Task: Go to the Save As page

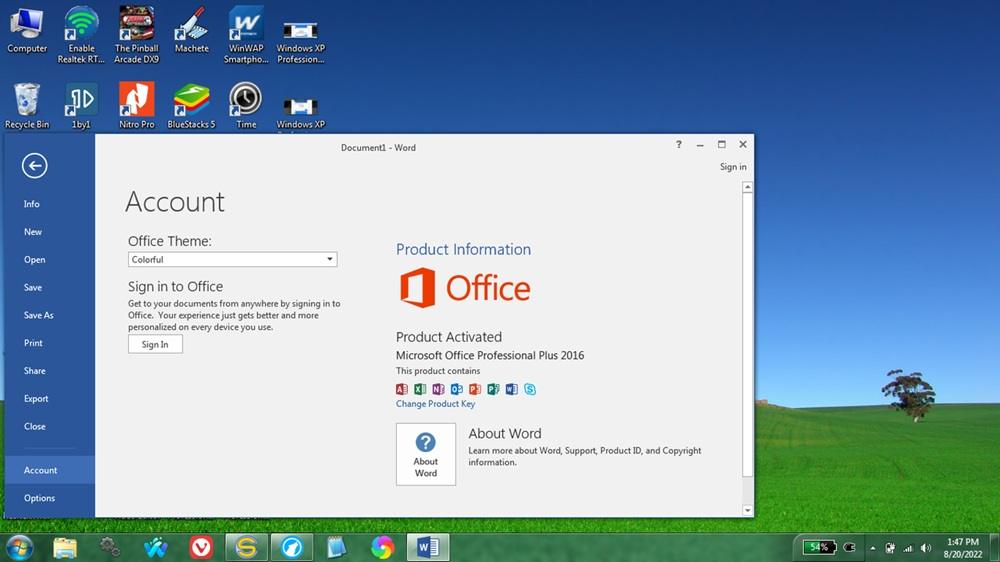Action: (x=39, y=315)
